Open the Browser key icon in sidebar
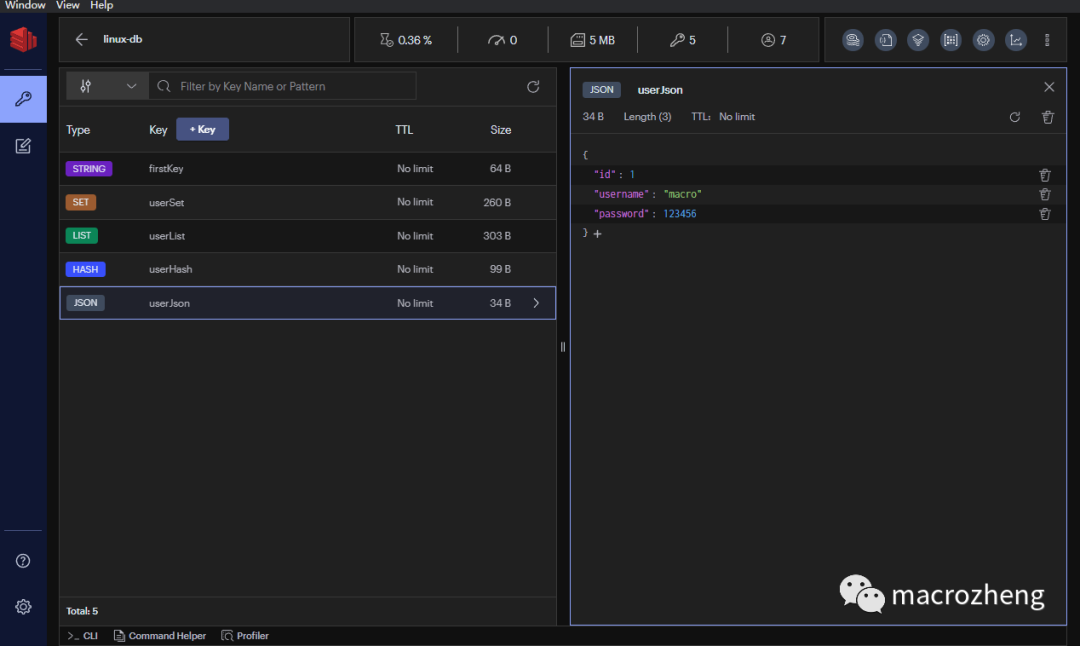 point(23,99)
